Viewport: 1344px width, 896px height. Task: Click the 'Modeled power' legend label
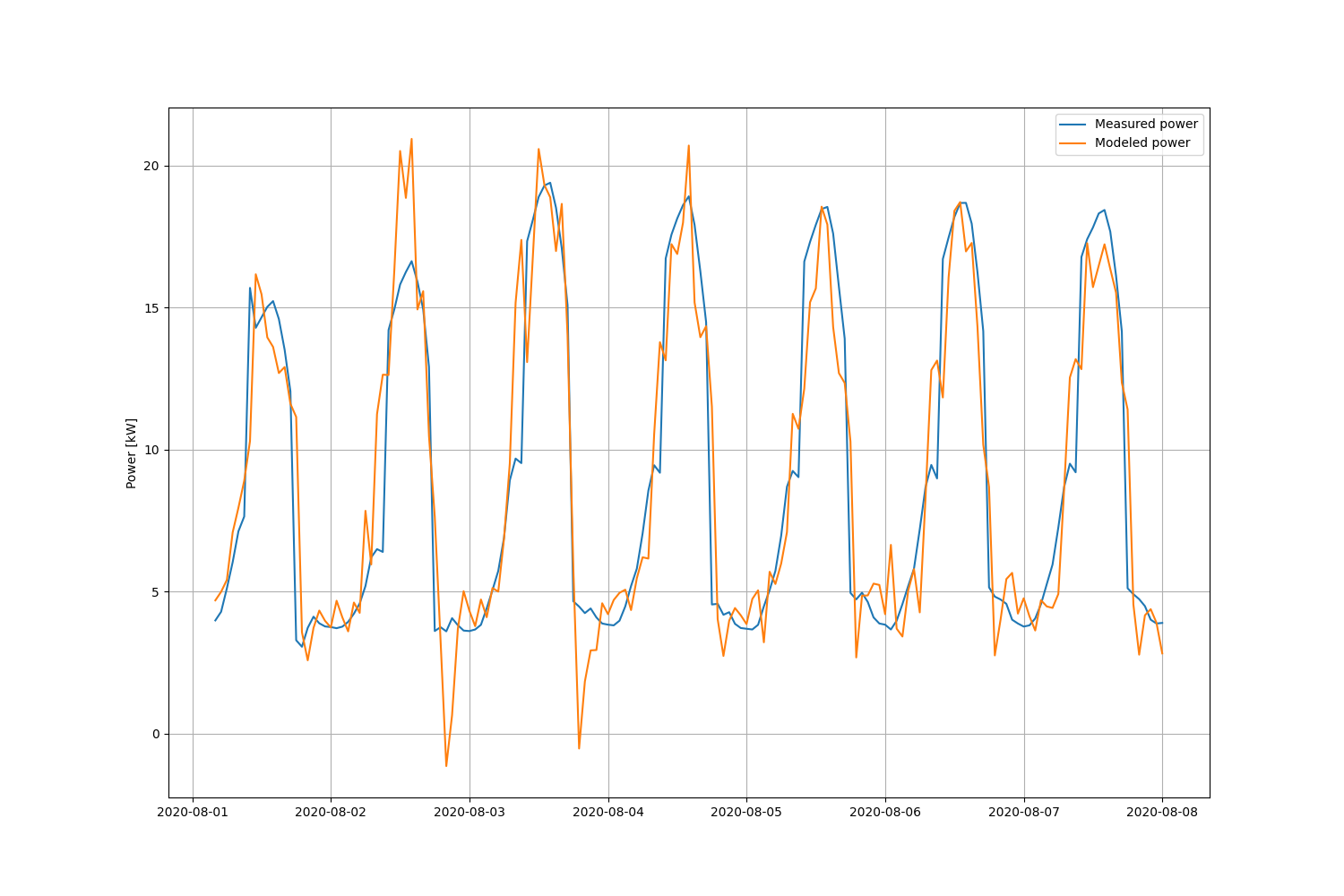1142,142
